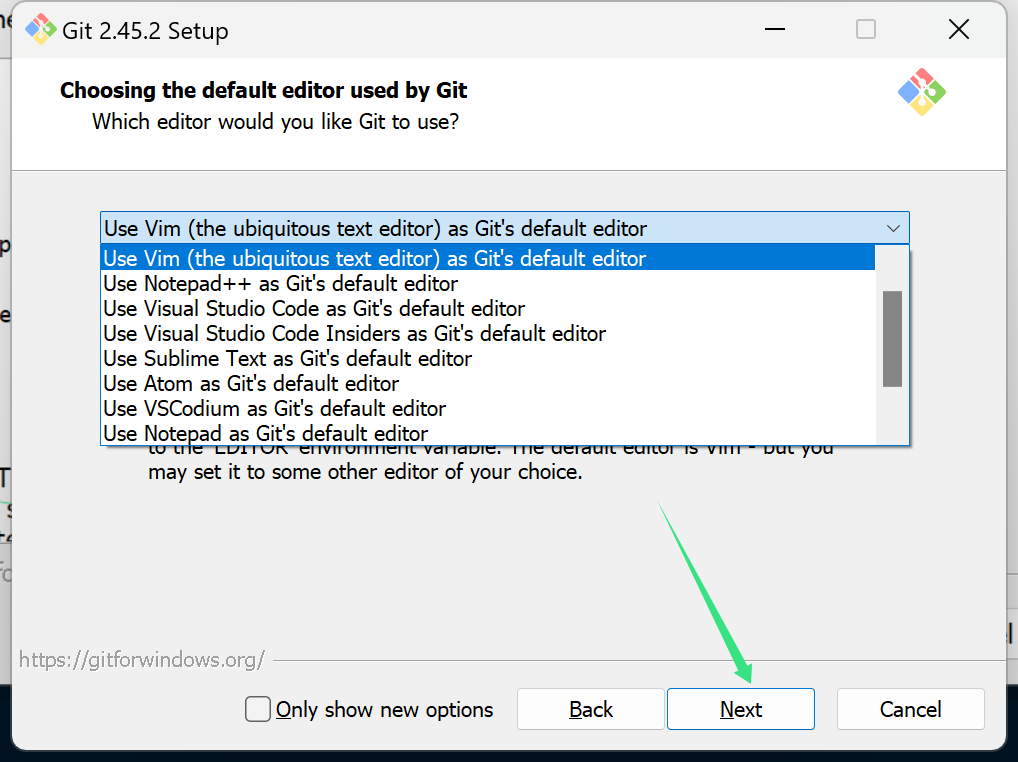Pick Visual Studio Code as default editor
Viewport: 1018px width, 762px height.
[x=314, y=309]
